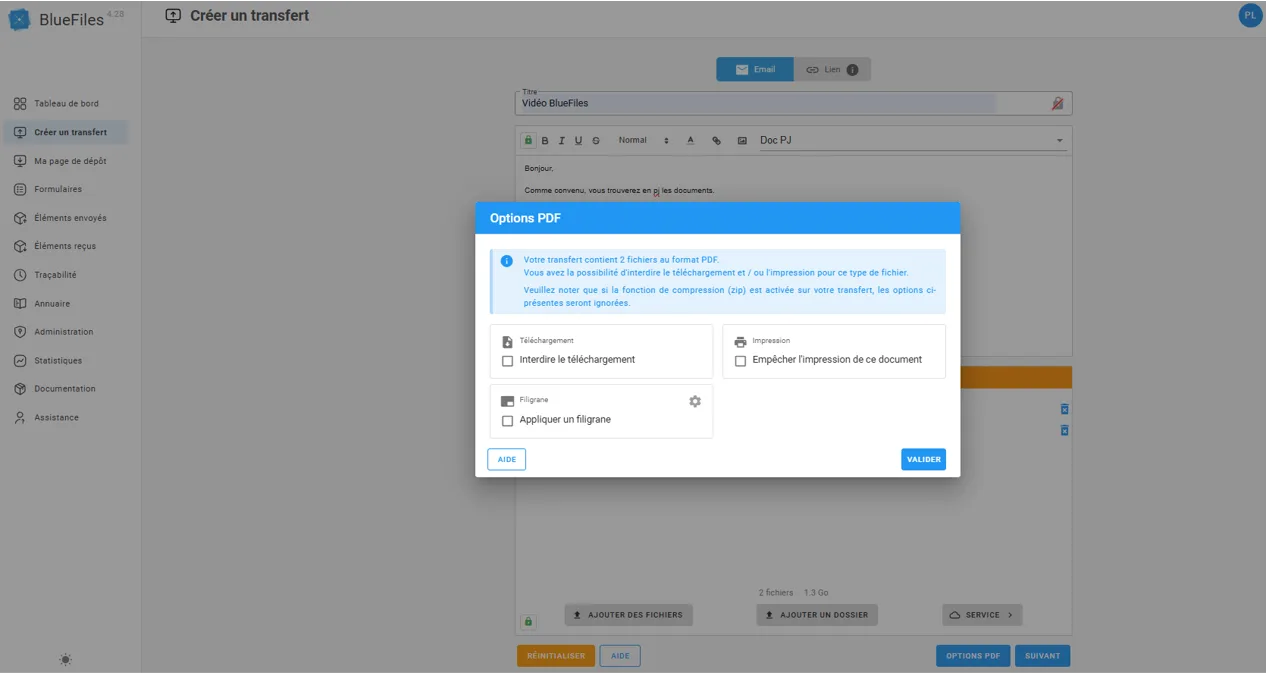Click the info icon next to Lien
Image resolution: width=1266 pixels, height=673 pixels.
pos(852,70)
